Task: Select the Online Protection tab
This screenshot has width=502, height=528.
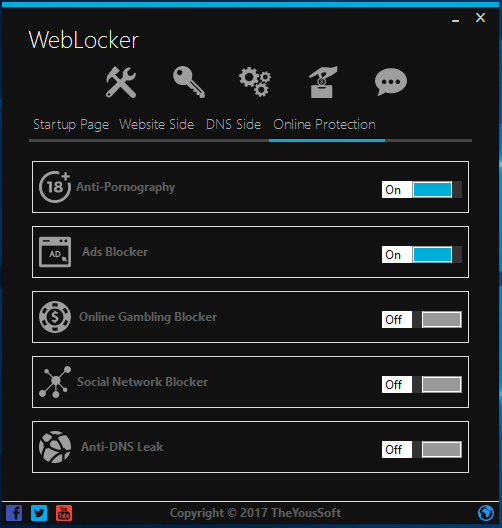Action: (324, 125)
